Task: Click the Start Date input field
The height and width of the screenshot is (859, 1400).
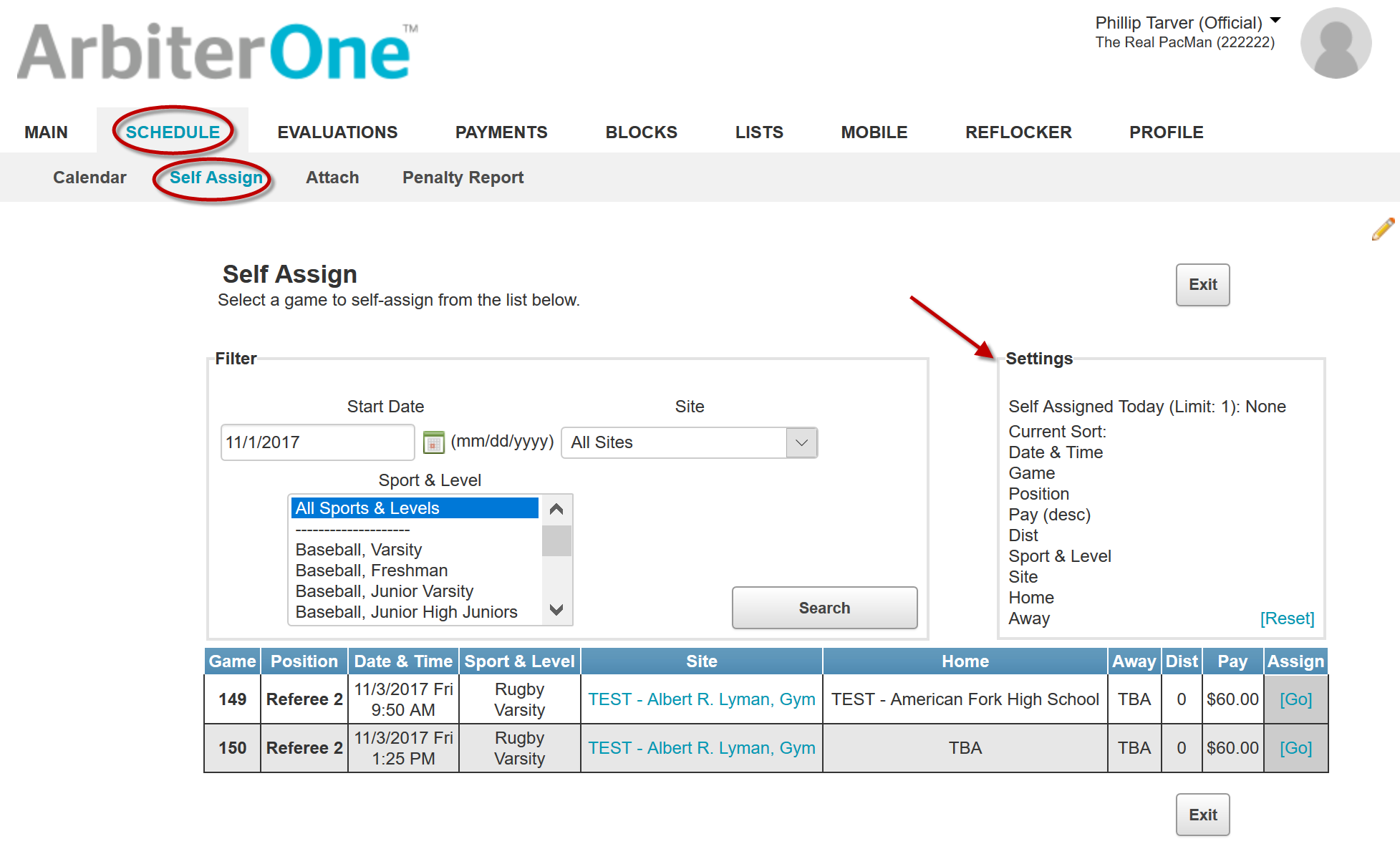Action: click(317, 442)
